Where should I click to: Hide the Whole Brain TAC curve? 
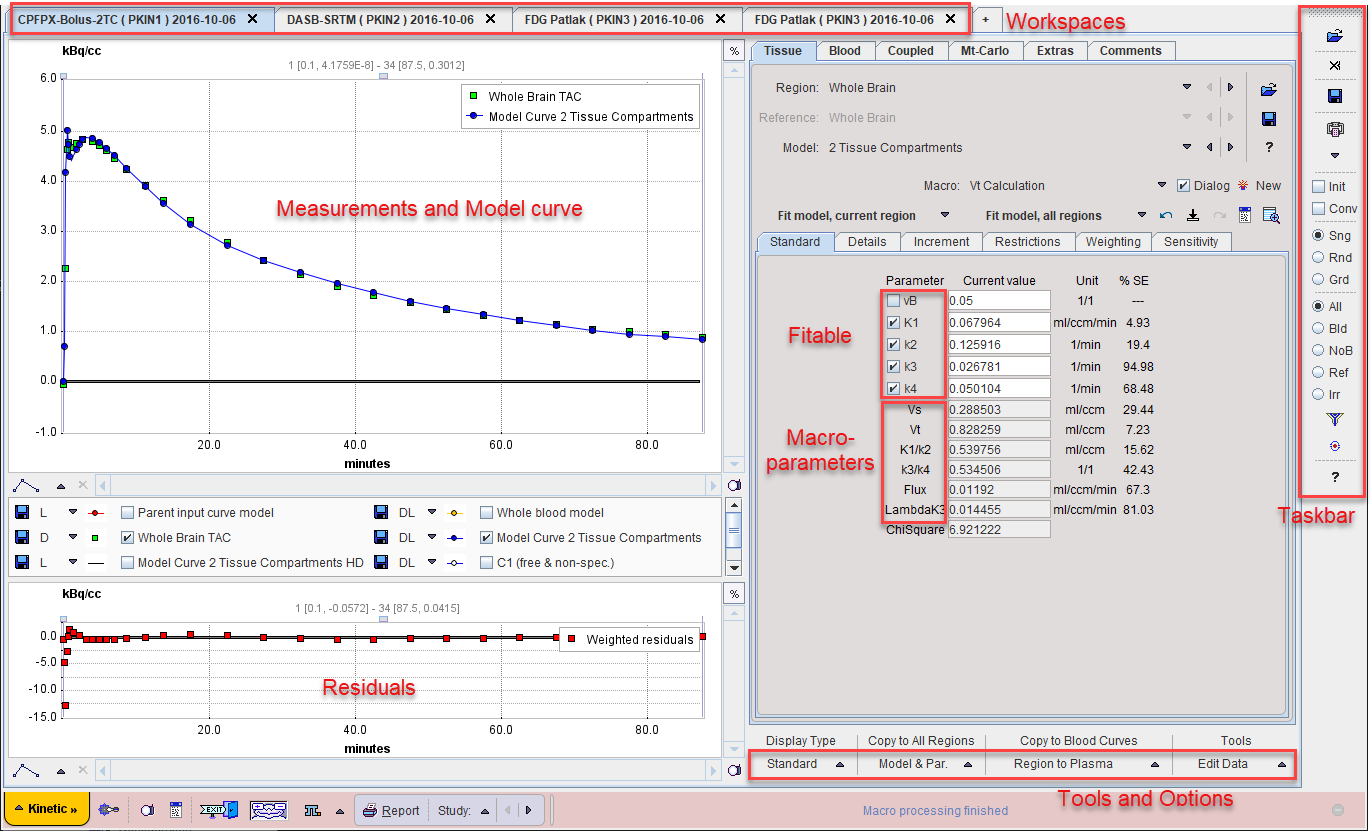click(127, 538)
